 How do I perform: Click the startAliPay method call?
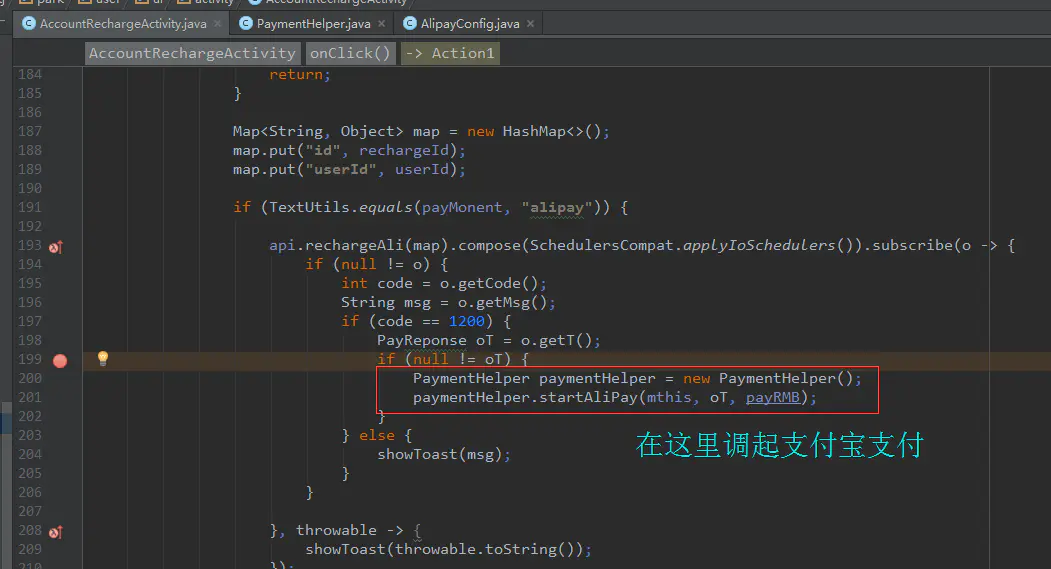588,397
